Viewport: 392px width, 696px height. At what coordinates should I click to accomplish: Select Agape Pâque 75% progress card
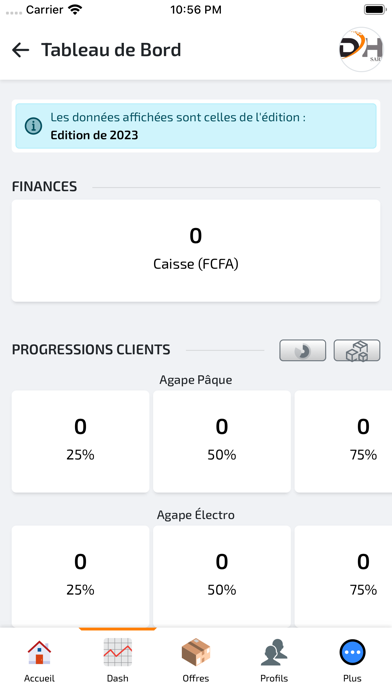pyautogui.click(x=343, y=442)
